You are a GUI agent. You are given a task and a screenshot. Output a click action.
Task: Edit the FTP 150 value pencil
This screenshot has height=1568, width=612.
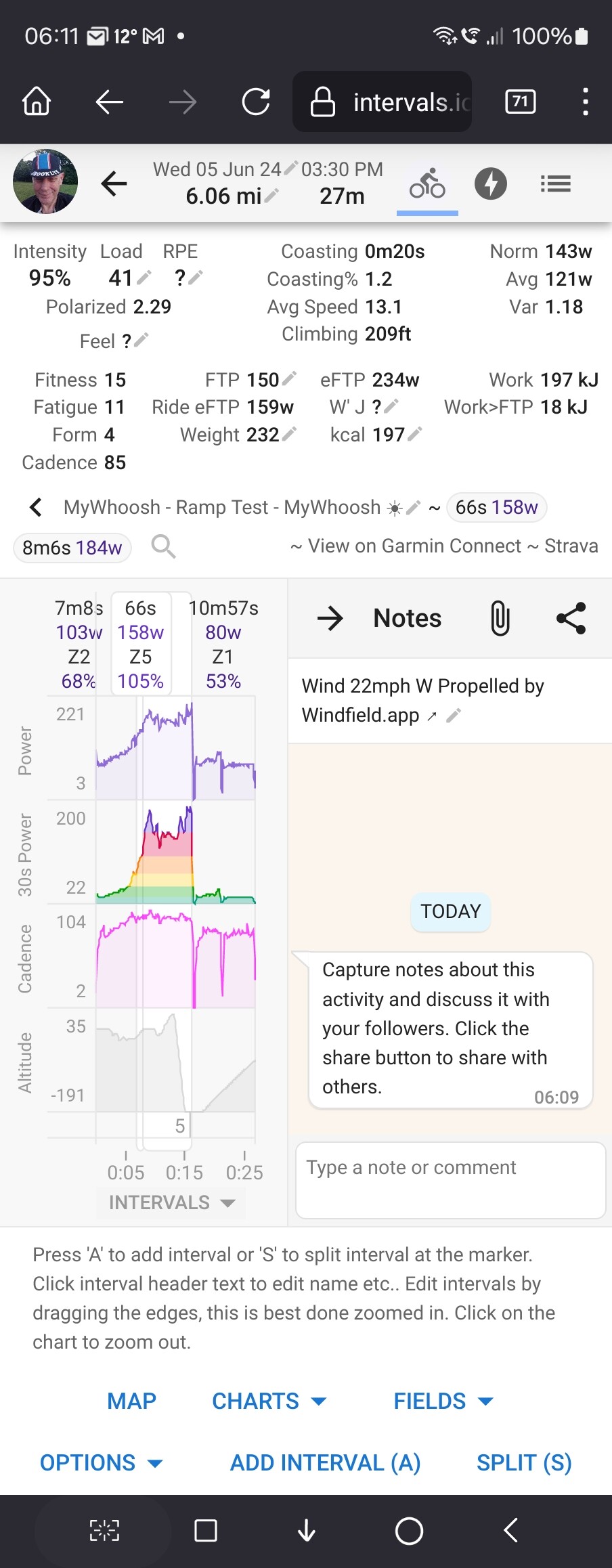pos(289,378)
